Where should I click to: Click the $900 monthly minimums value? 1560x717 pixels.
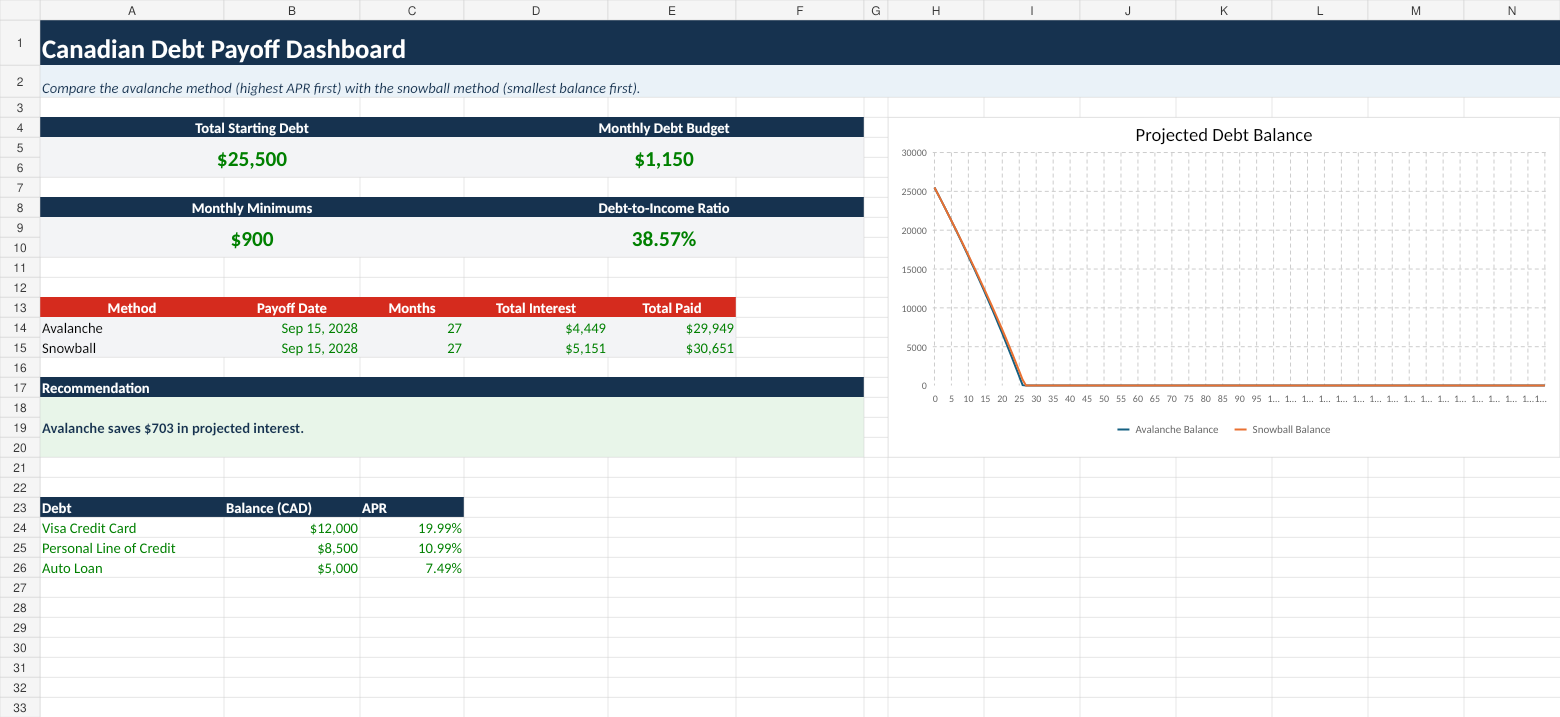252,238
